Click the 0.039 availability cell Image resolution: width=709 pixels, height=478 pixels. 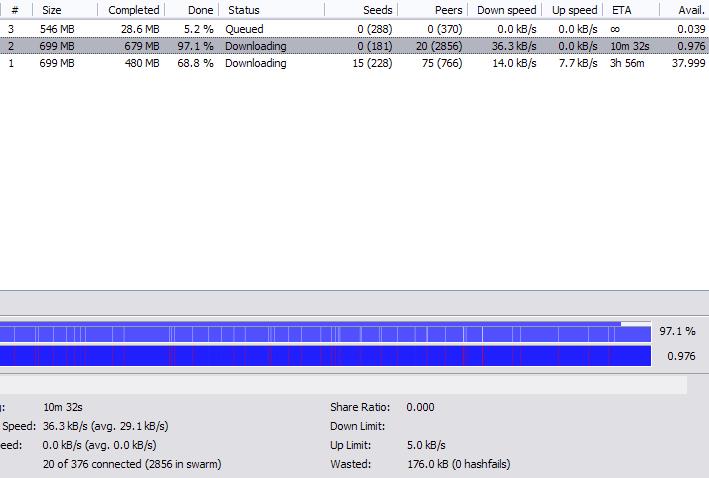pos(691,29)
